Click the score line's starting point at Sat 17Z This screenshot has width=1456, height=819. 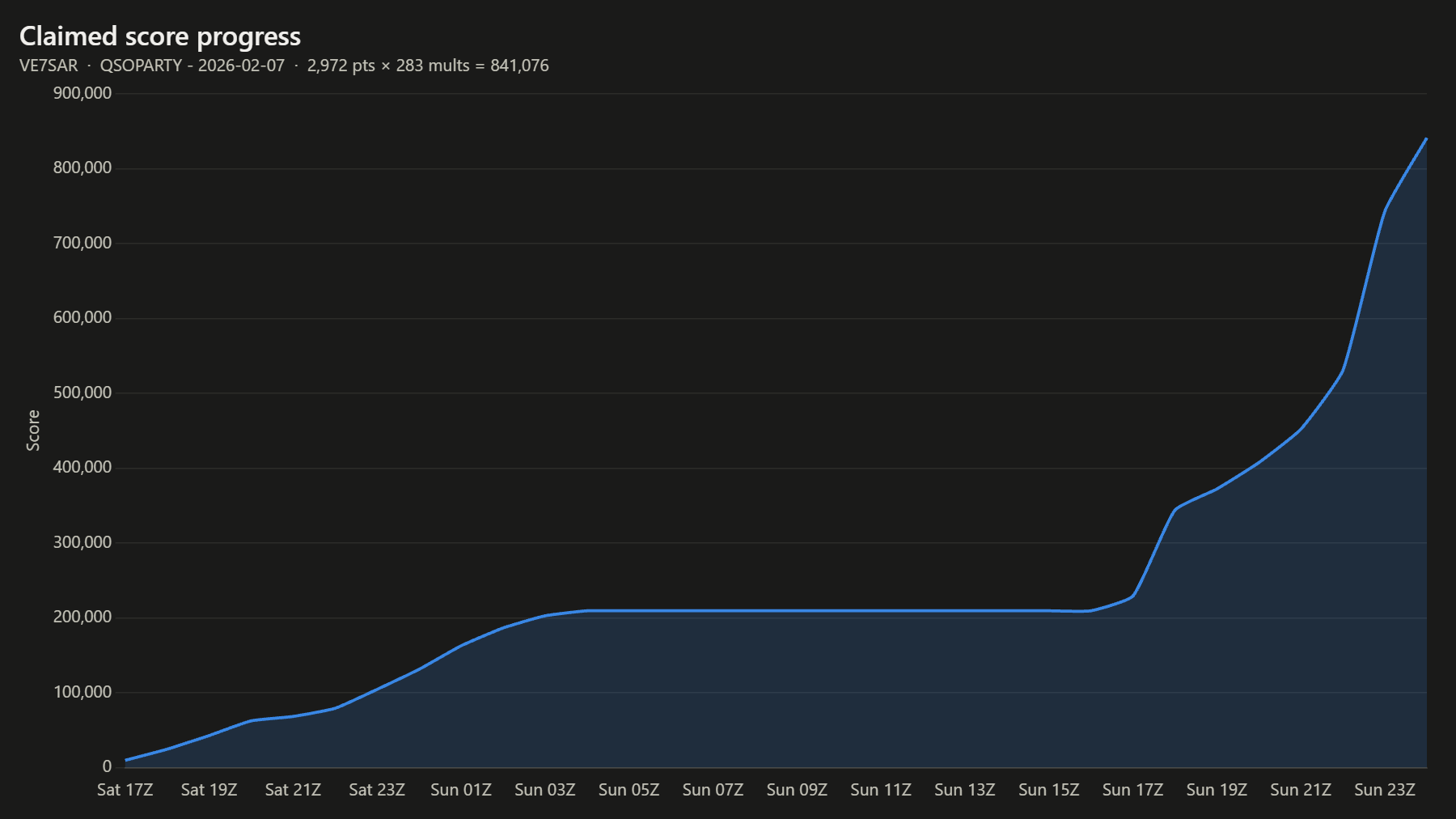(126, 760)
